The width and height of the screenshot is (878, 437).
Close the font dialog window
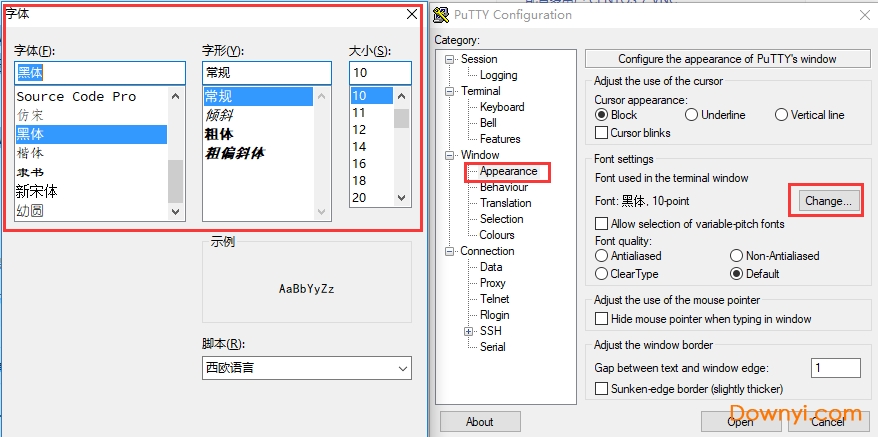(411, 14)
